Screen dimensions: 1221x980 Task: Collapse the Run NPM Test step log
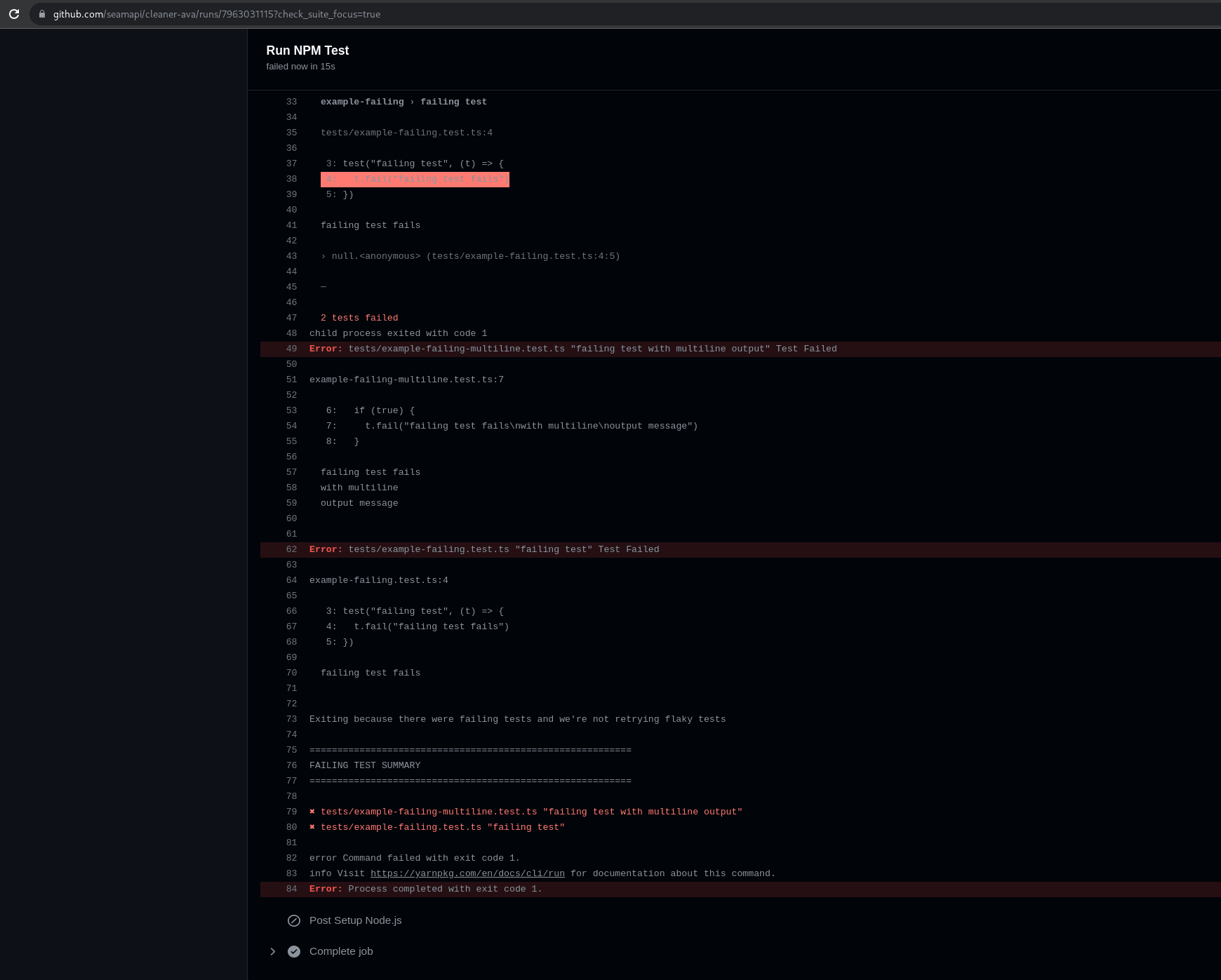(x=307, y=51)
